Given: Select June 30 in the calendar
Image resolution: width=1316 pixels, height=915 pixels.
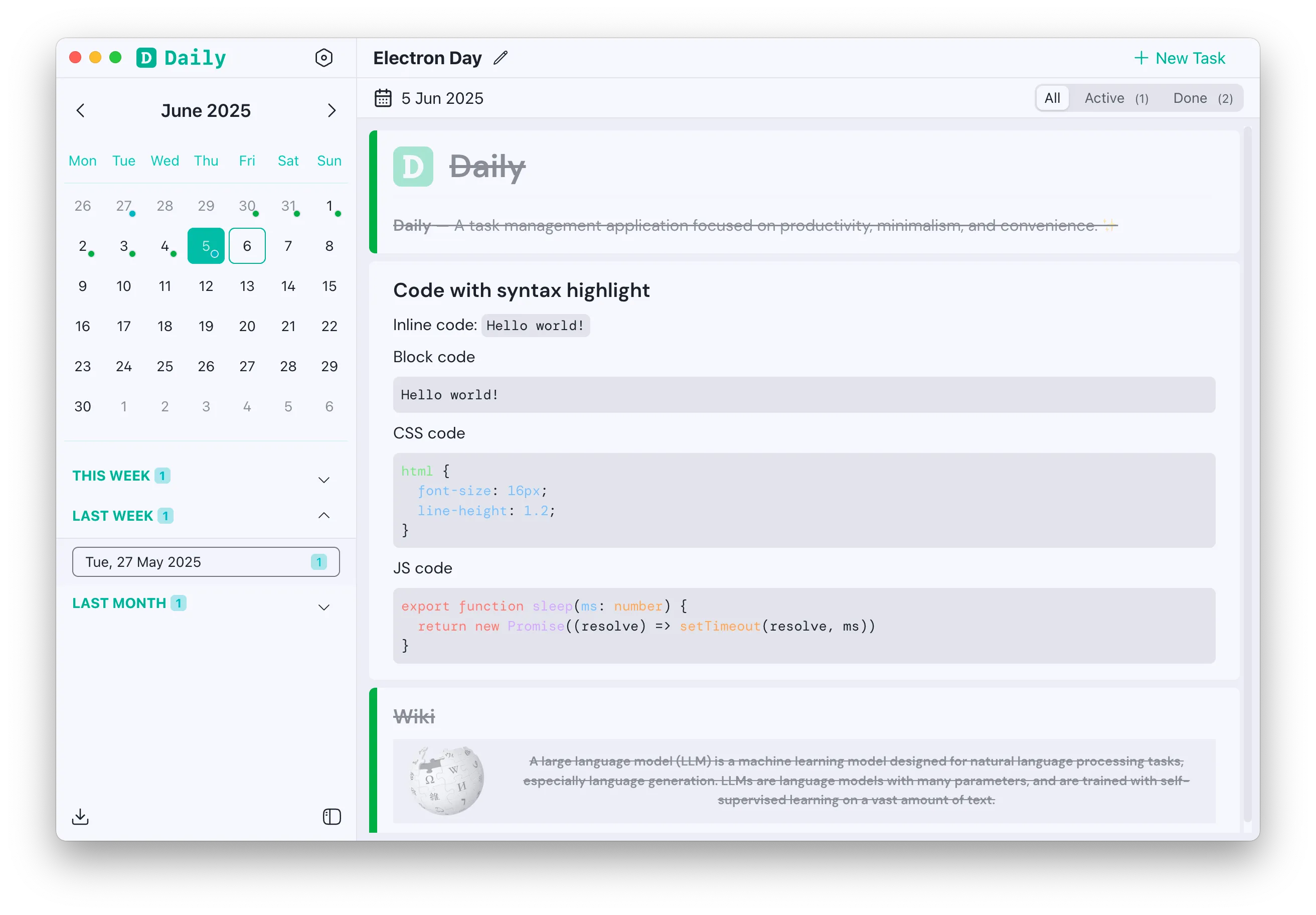Looking at the screenshot, I should point(83,406).
